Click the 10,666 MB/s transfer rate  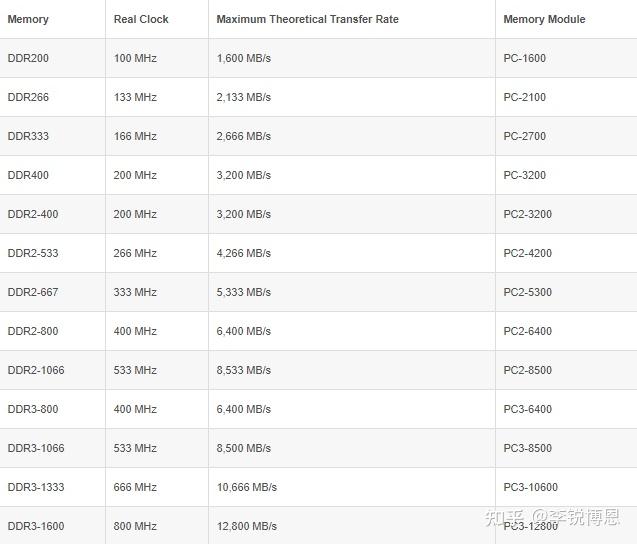coord(246,487)
